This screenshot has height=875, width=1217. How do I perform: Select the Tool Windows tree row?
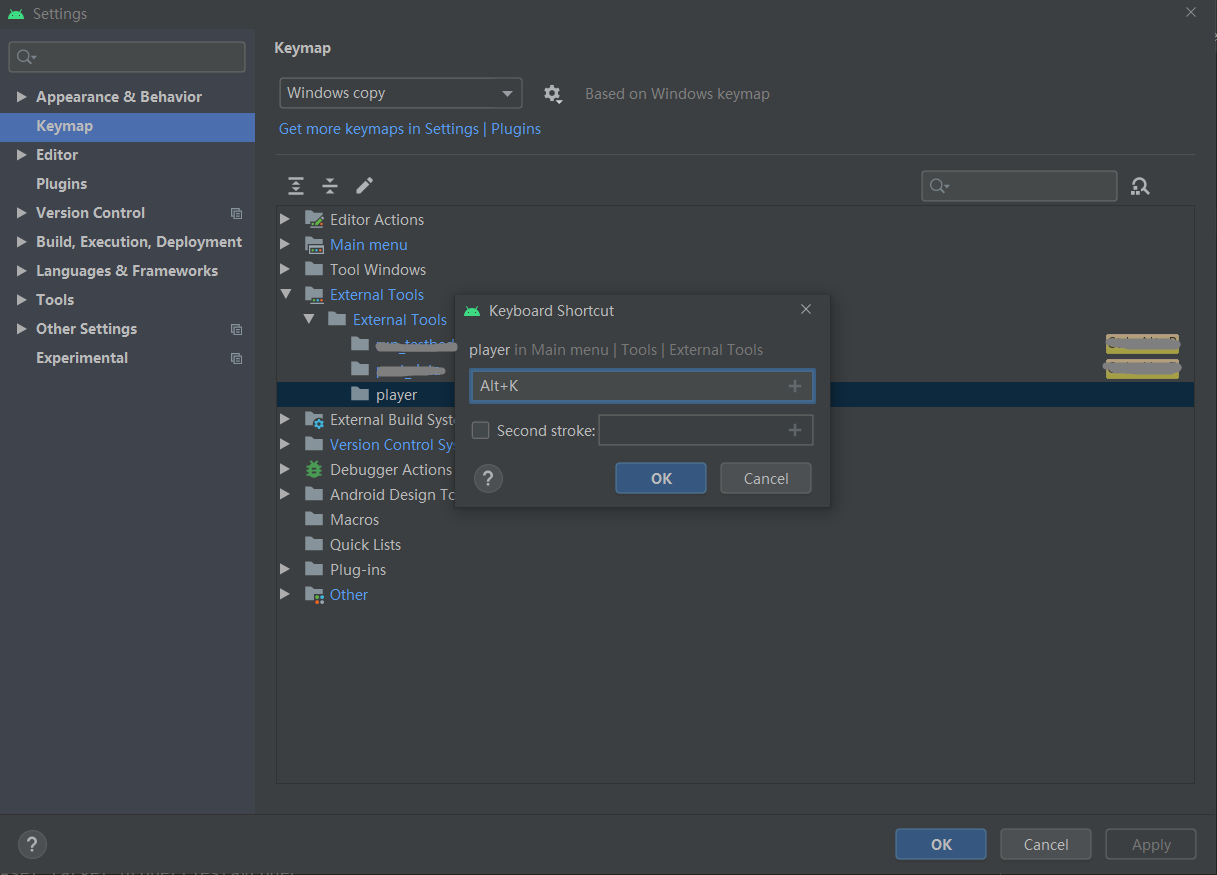735,270
